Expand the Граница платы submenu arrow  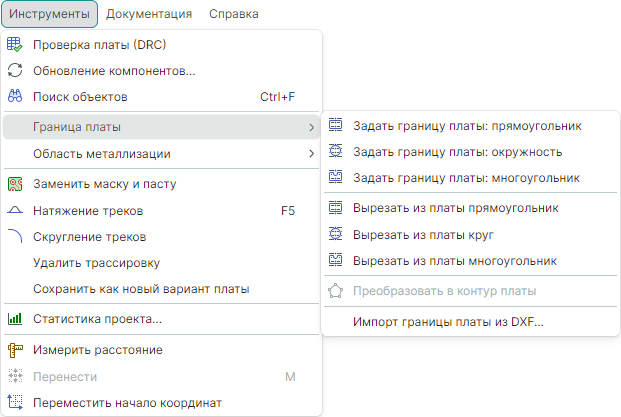[311, 127]
